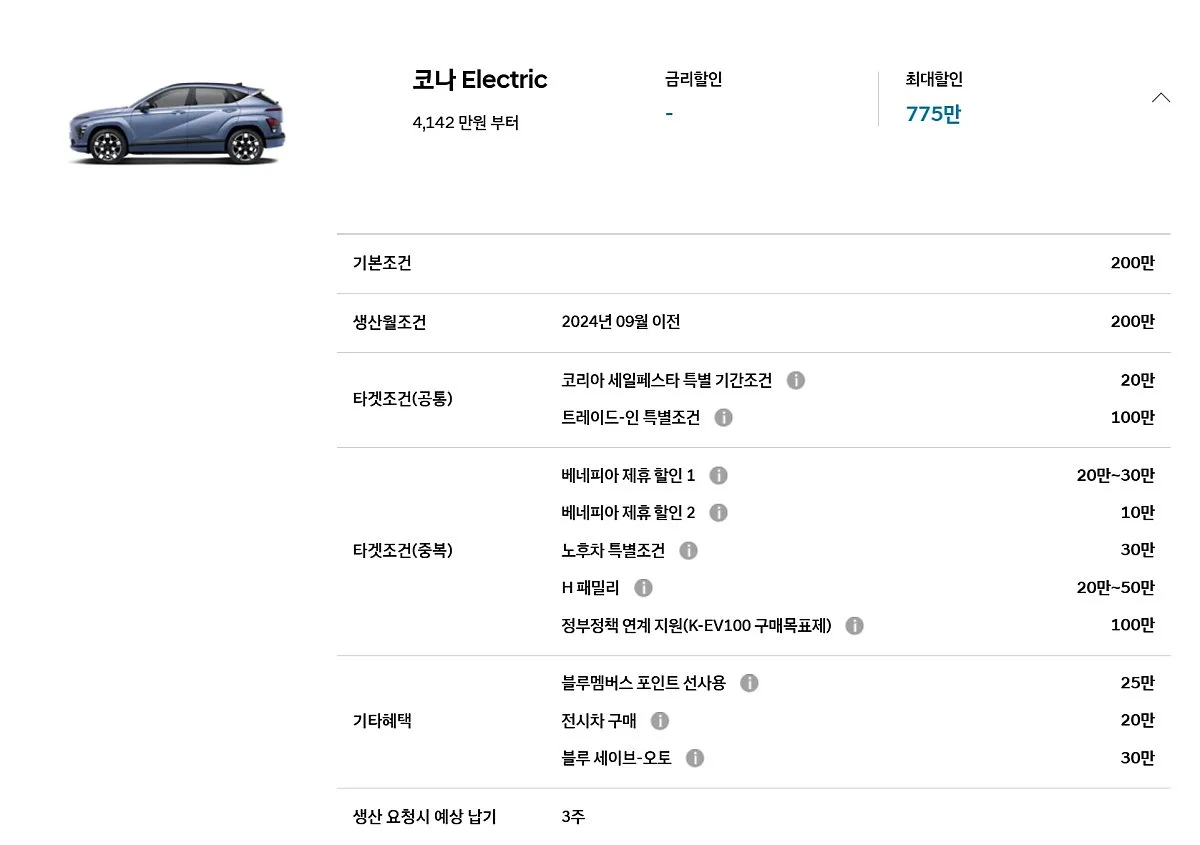The height and width of the screenshot is (845, 1200).
Task: Click info icon next to 코리아 세일페스타 특별 기간조건
Action: pos(795,380)
